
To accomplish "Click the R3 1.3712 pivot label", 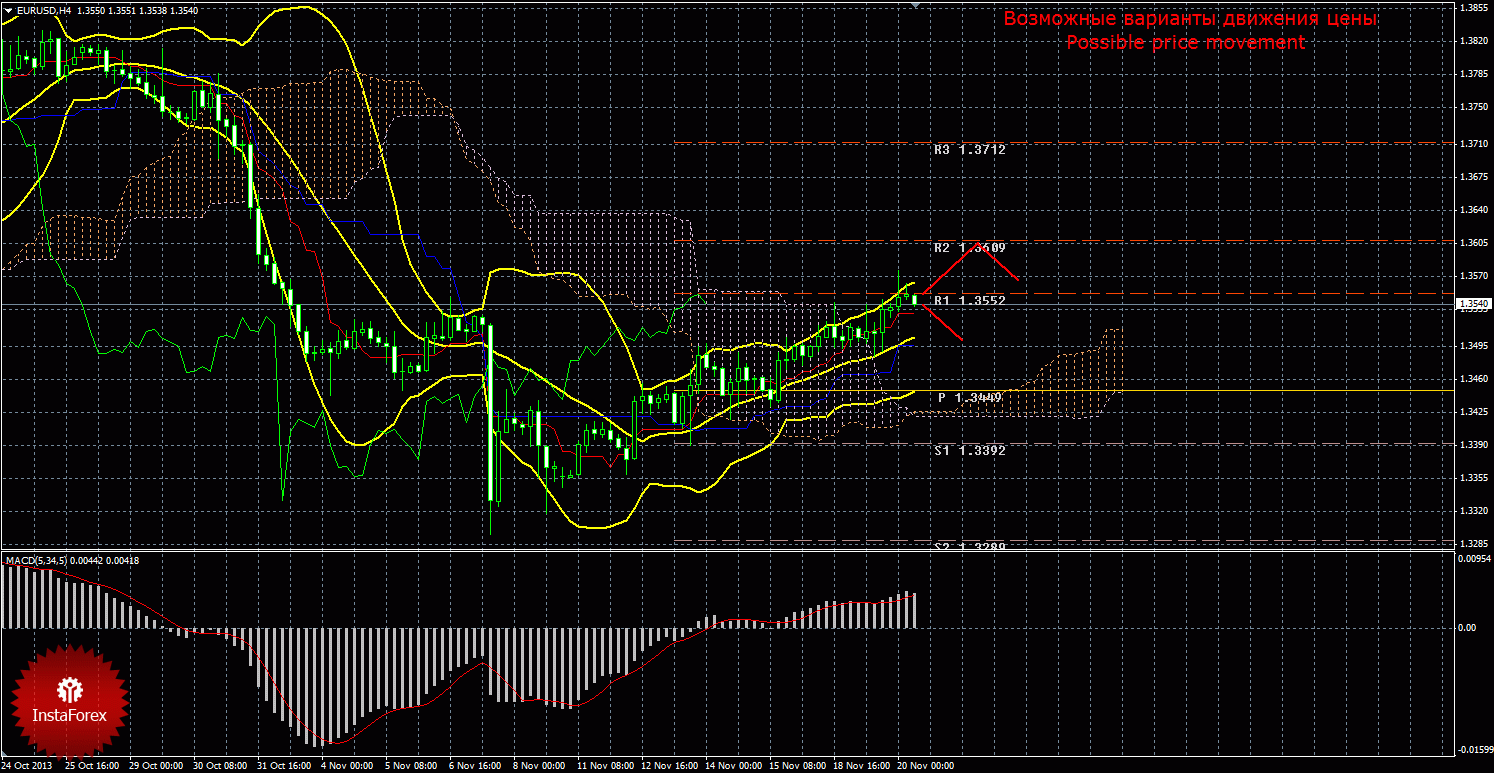I will (x=969, y=150).
